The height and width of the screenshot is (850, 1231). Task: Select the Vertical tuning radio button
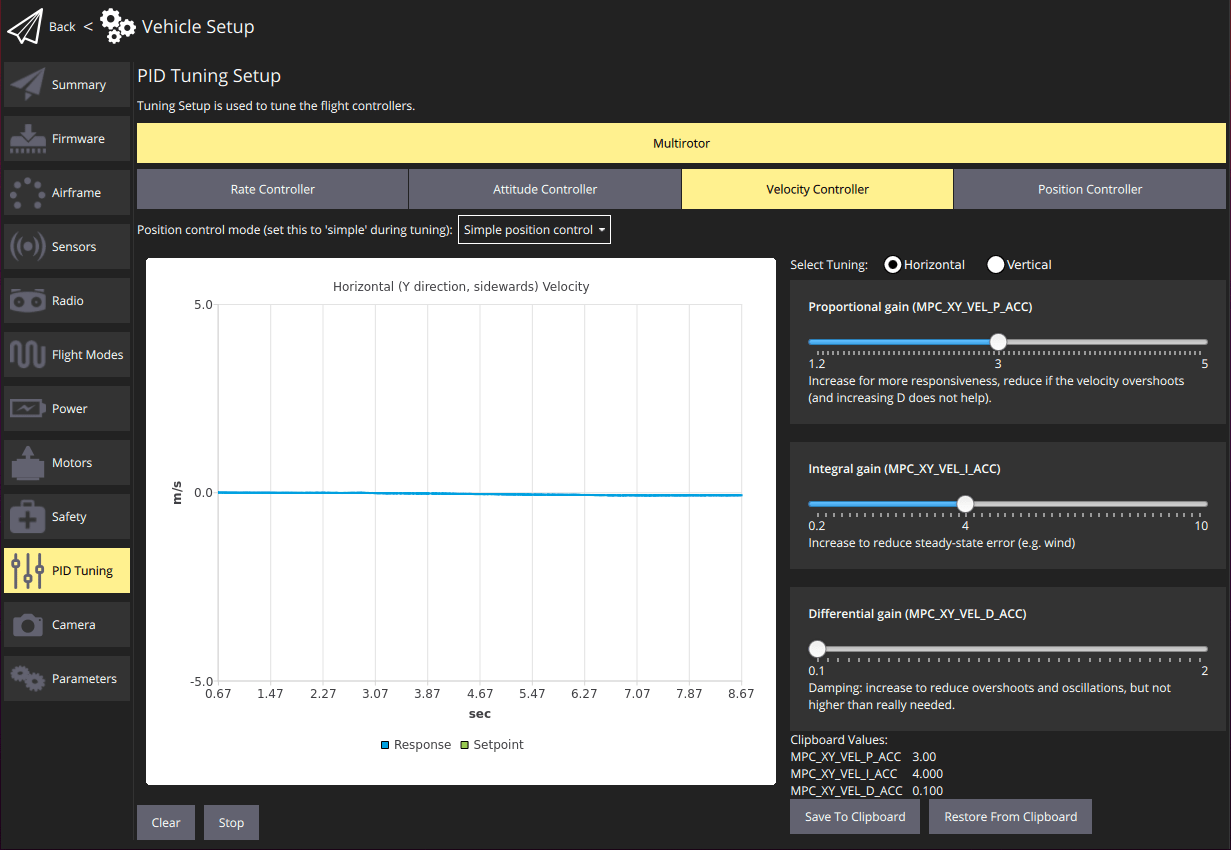[996, 265]
